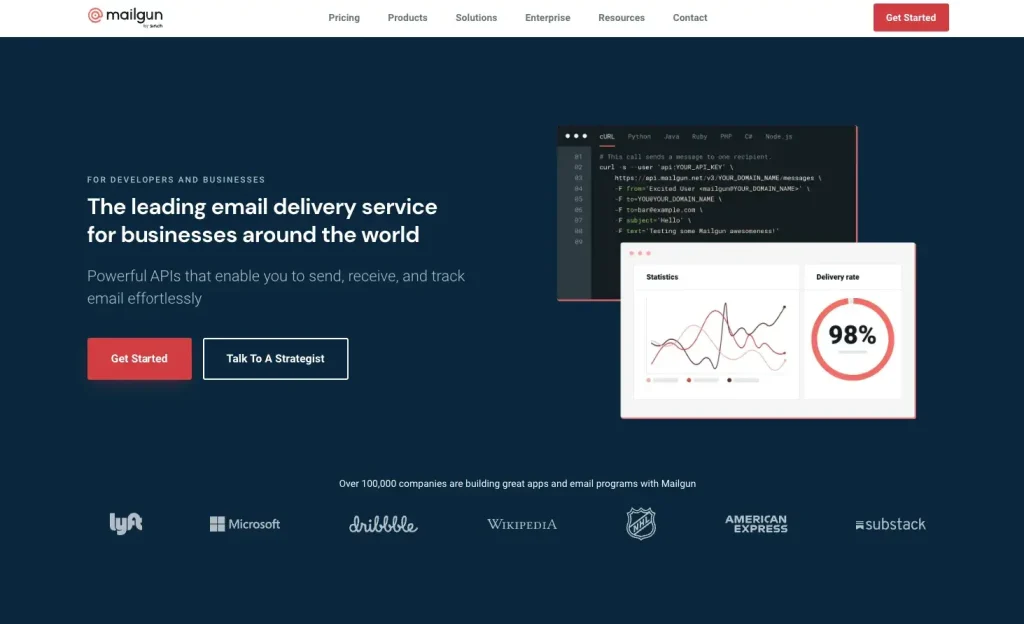The width and height of the screenshot is (1024, 624).
Task: Click the header Get Started button
Action: point(910,18)
